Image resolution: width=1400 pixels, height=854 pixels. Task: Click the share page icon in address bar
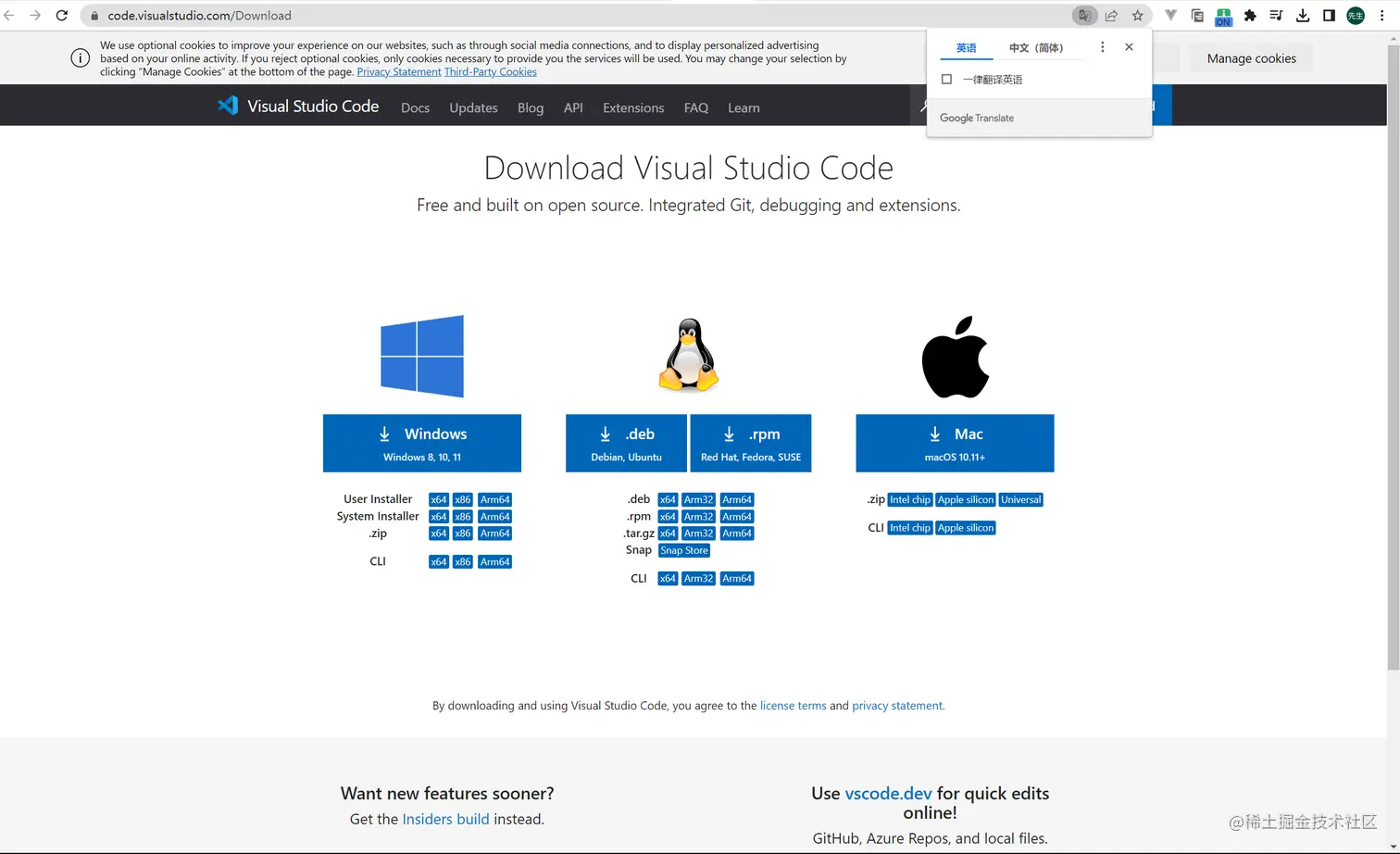click(x=1111, y=16)
